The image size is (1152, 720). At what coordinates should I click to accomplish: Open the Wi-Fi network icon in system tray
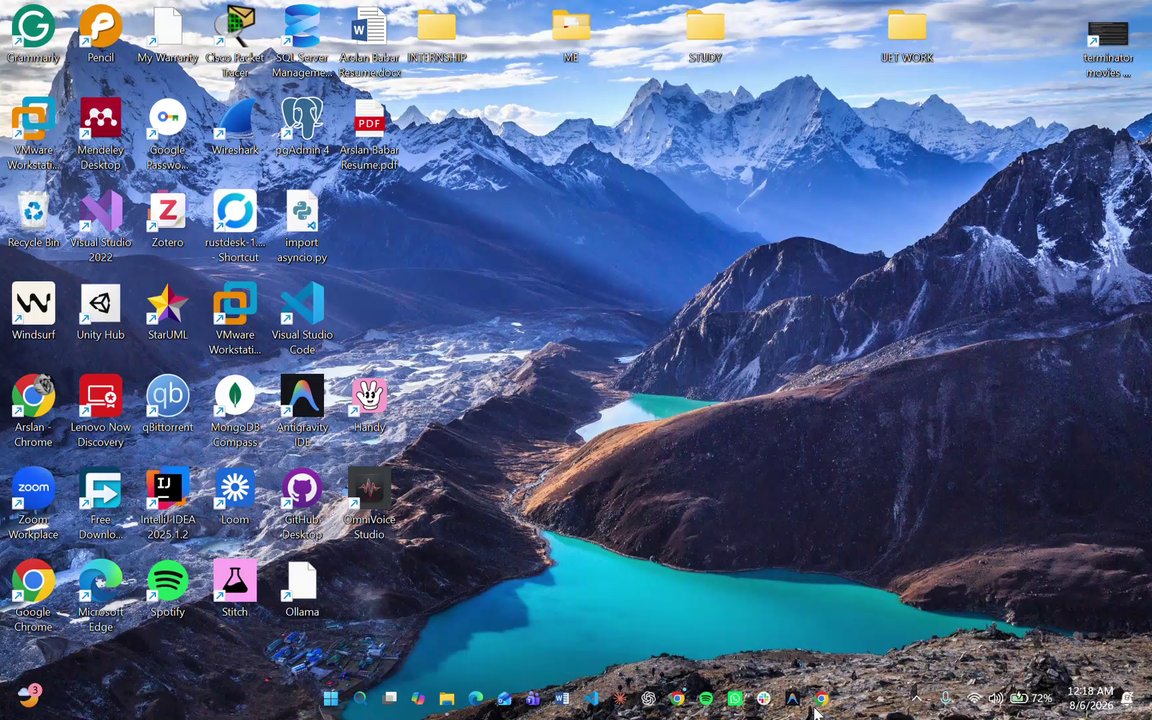pos(974,698)
